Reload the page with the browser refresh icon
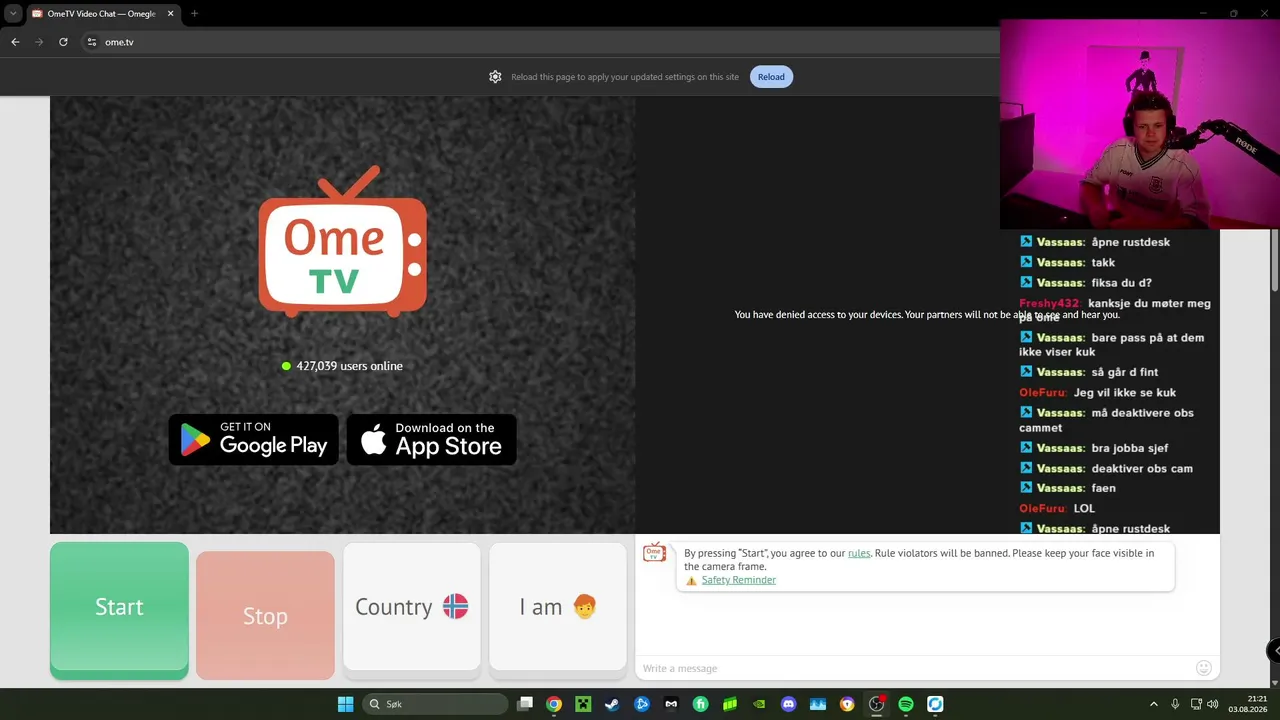This screenshot has height=720, width=1280. point(63,42)
